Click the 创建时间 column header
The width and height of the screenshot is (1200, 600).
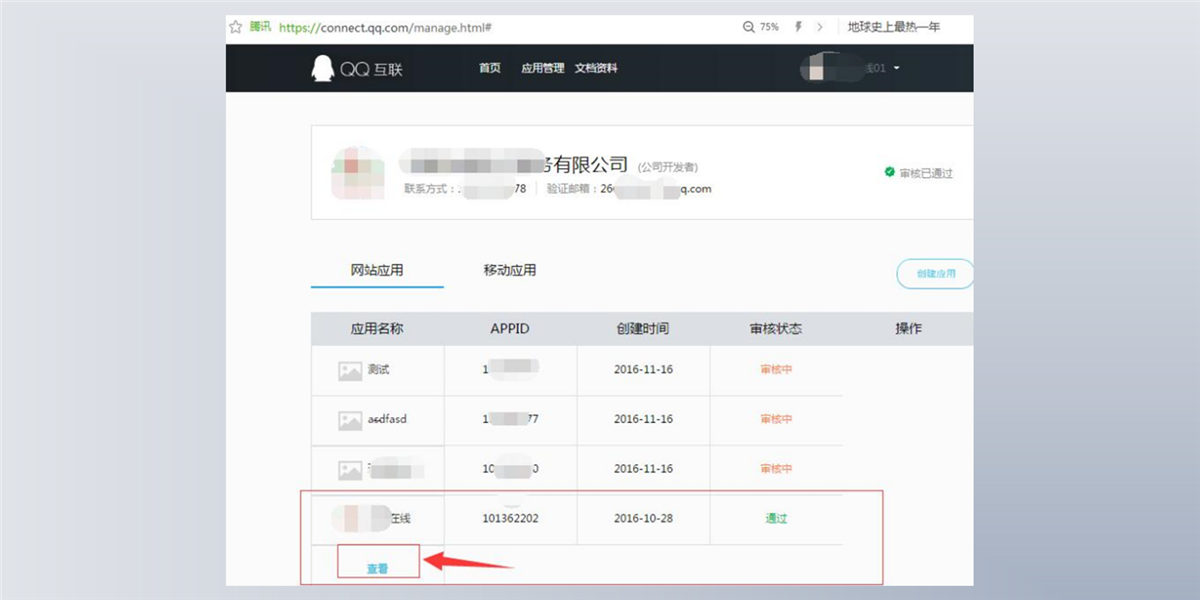point(643,328)
